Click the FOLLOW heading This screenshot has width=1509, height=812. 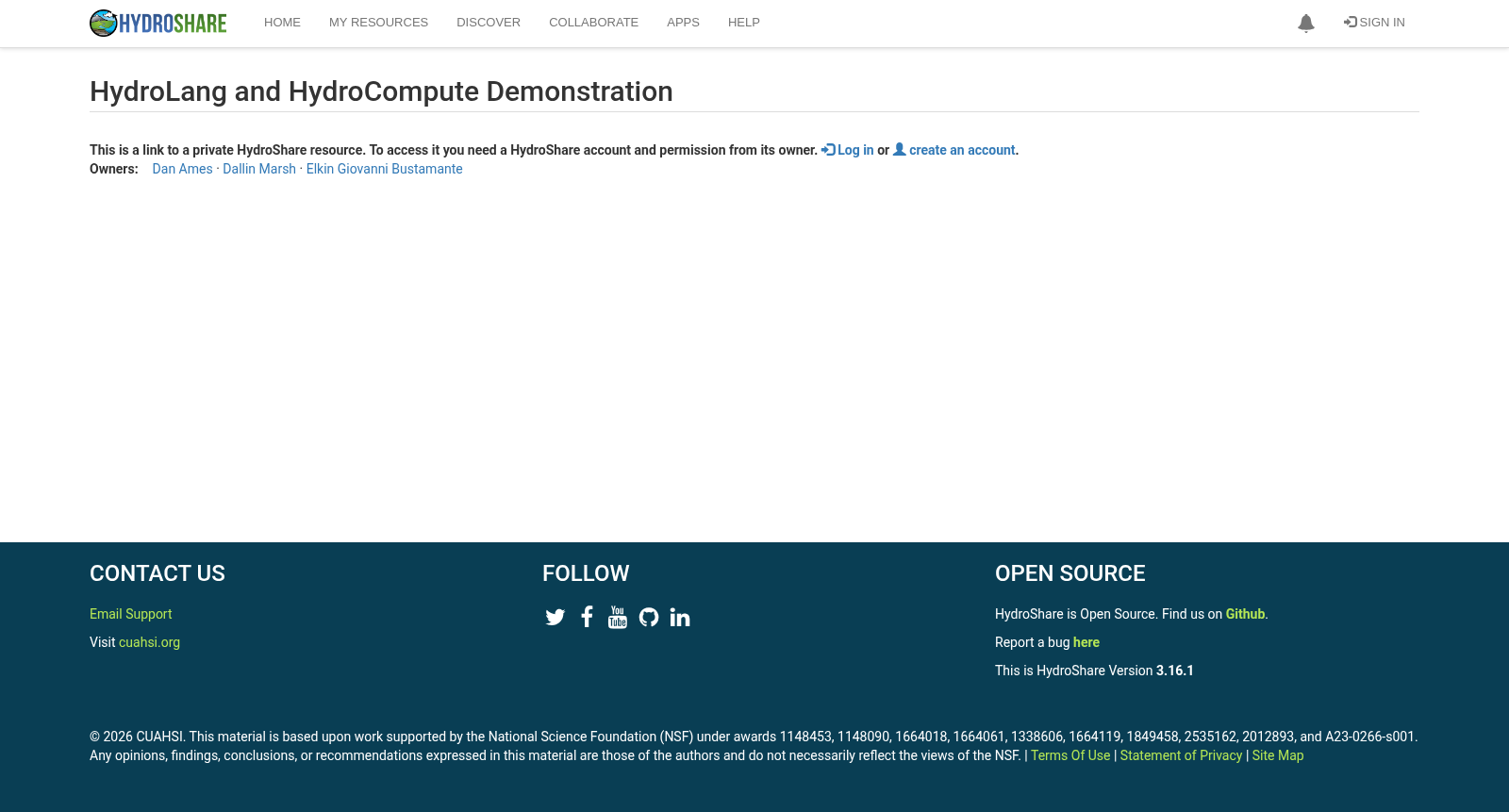coord(586,573)
